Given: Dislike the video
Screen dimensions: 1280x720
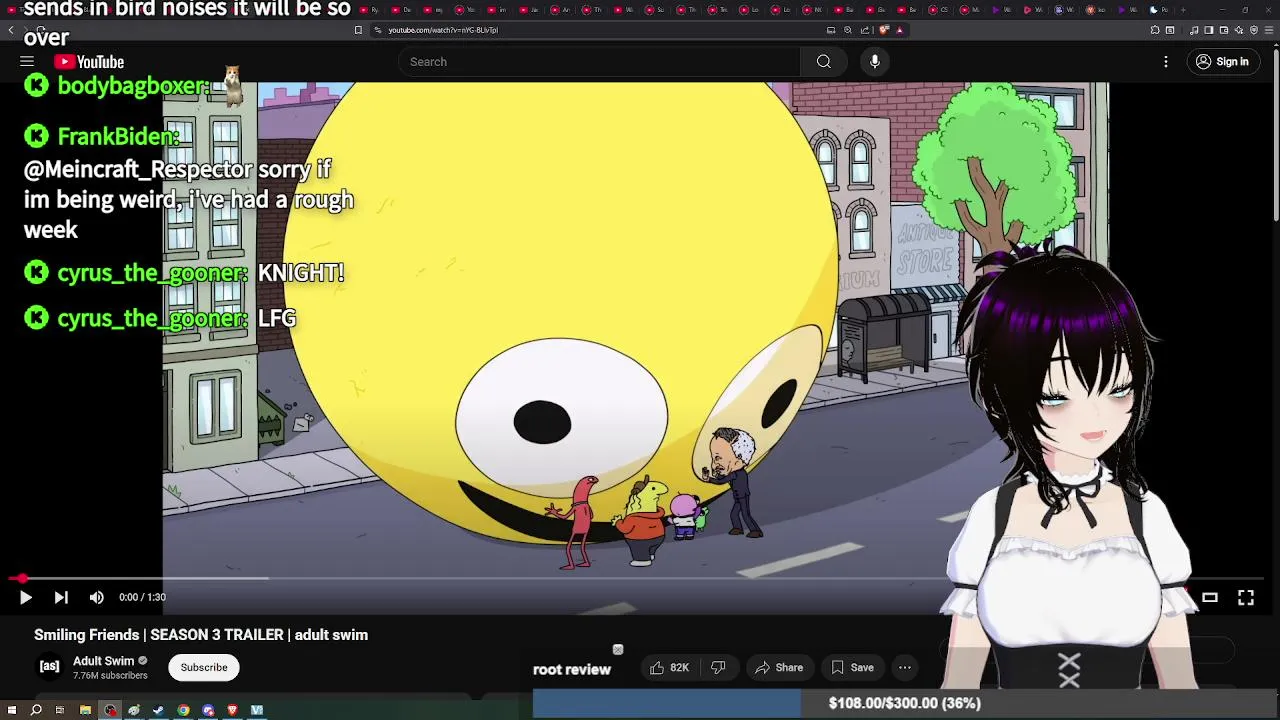Looking at the screenshot, I should point(718,667).
